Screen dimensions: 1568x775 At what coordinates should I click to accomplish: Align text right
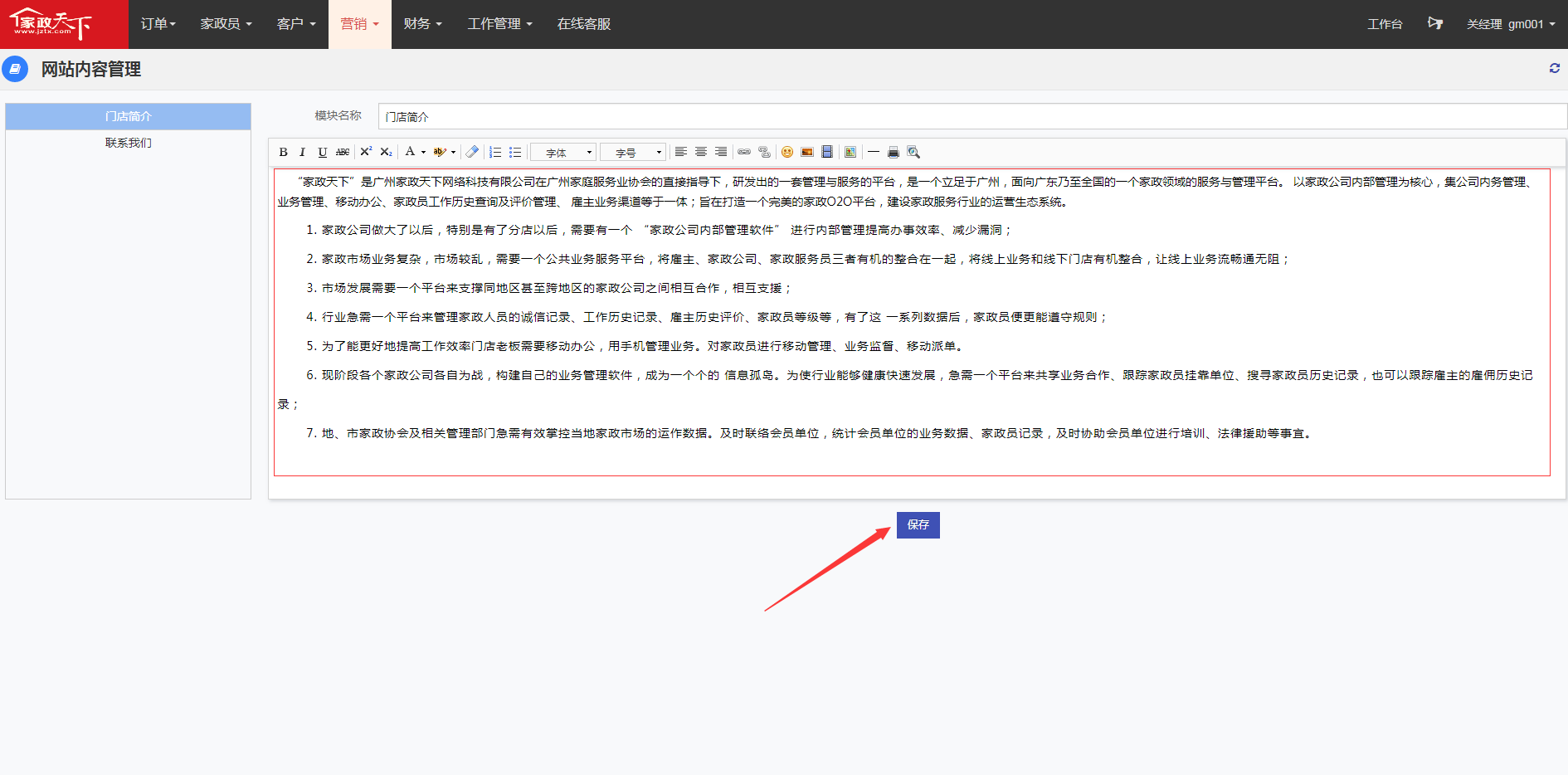(x=721, y=152)
